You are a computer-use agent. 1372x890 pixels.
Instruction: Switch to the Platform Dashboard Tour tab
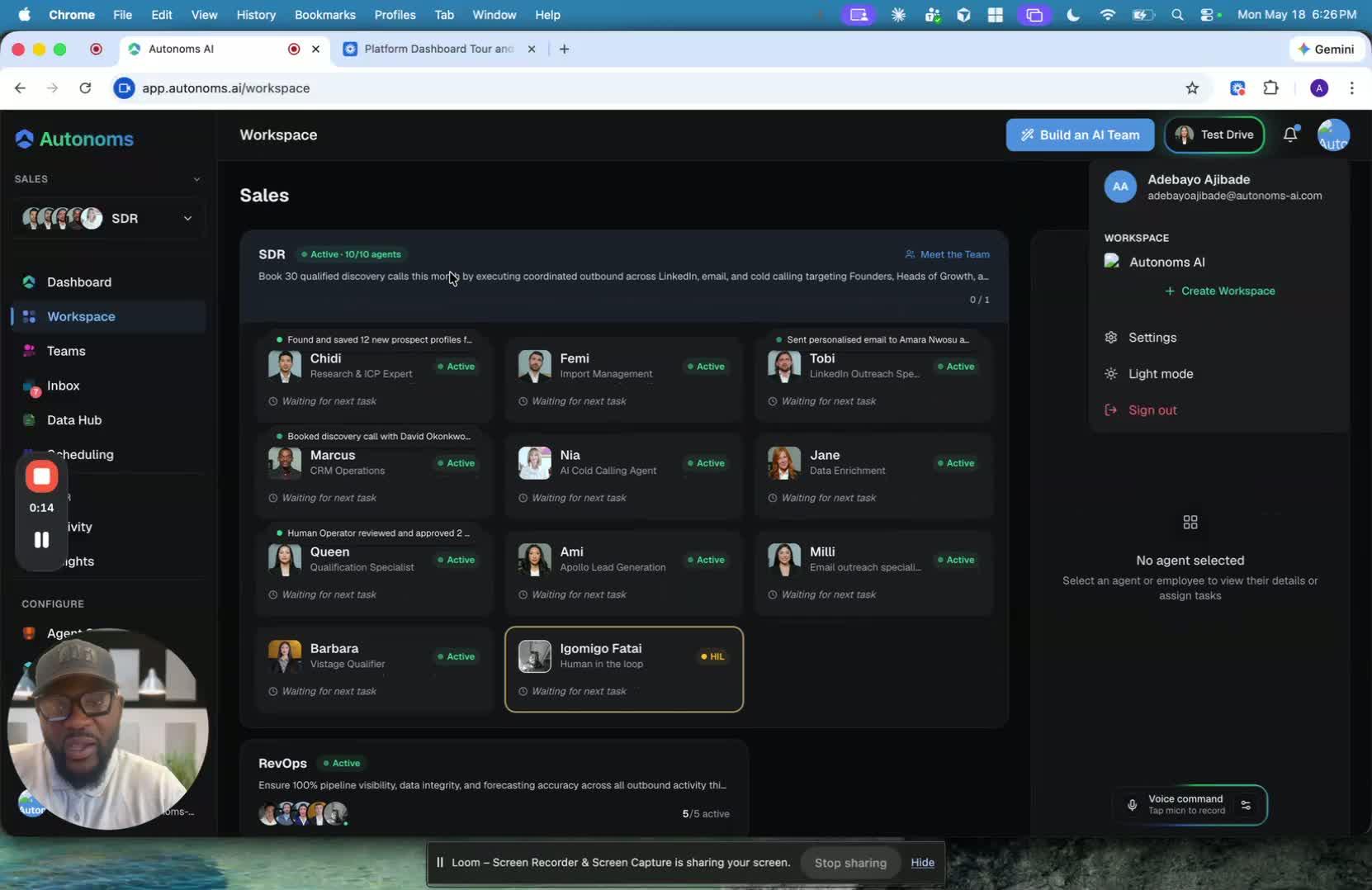click(x=439, y=49)
